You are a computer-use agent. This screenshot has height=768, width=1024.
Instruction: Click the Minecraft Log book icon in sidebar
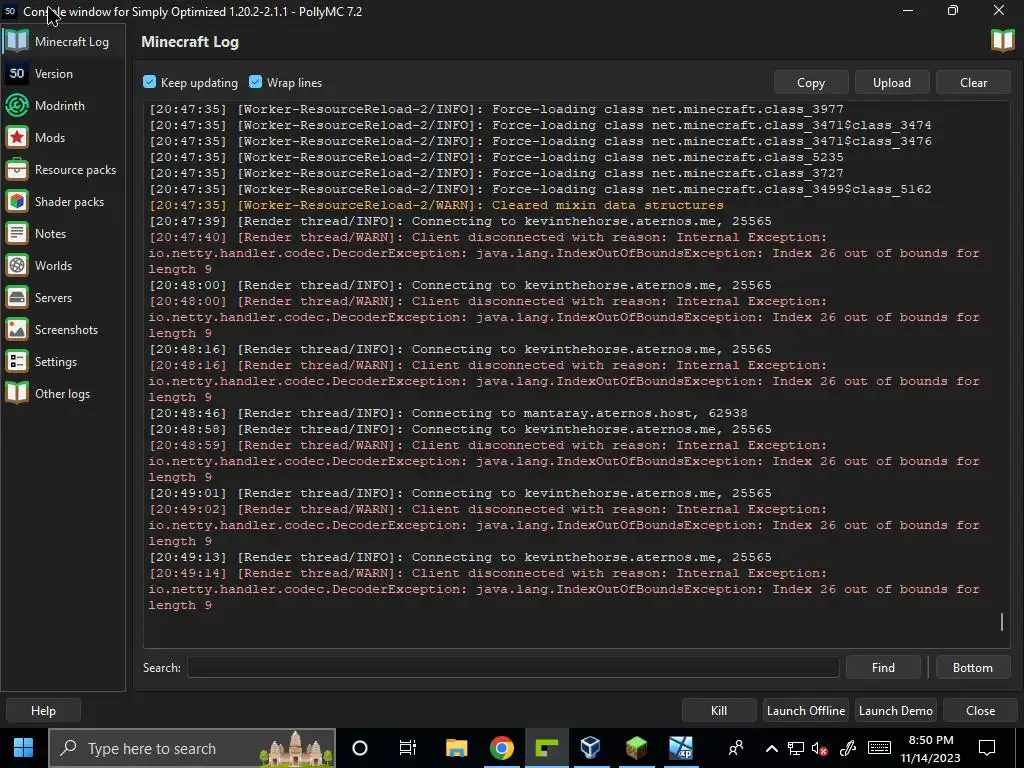pyautogui.click(x=17, y=41)
